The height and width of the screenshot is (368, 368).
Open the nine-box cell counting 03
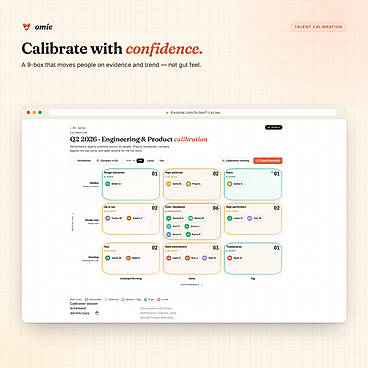pos(192,259)
